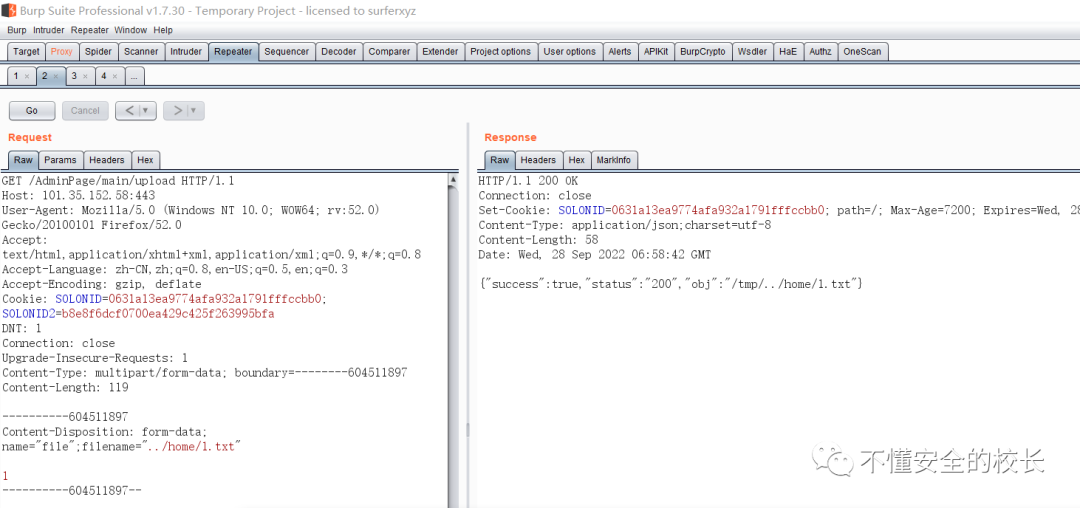Switch to the Alerts tab
Screen dimensions: 1080x508
pyautogui.click(x=619, y=52)
